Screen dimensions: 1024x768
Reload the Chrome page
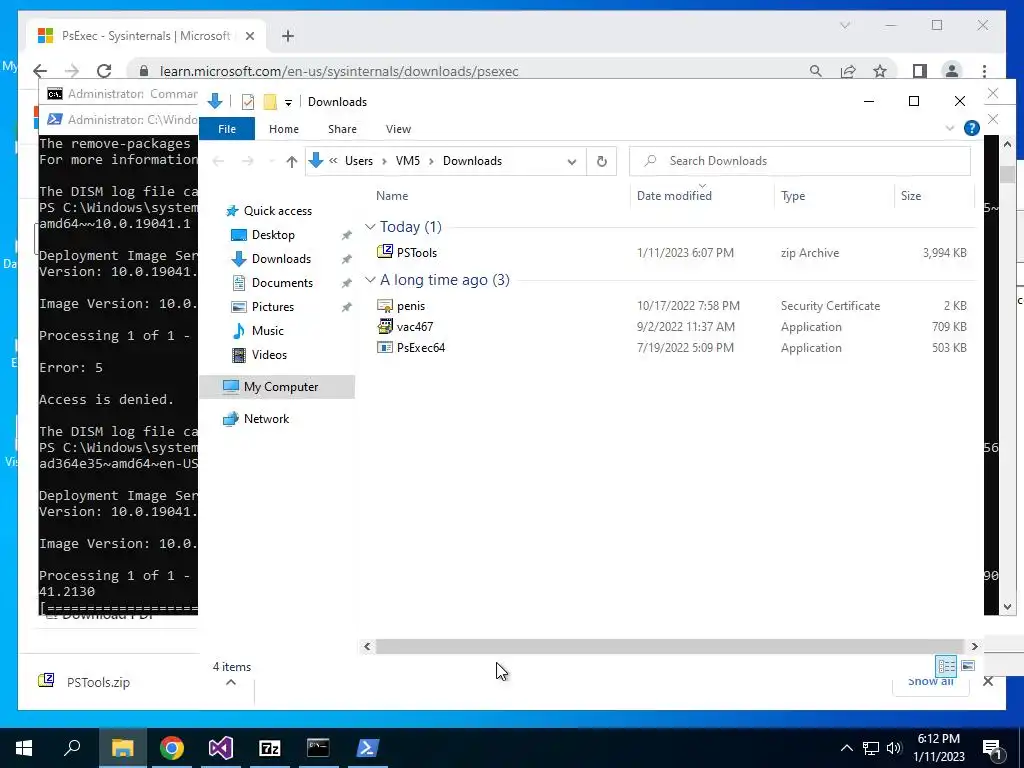(x=104, y=71)
